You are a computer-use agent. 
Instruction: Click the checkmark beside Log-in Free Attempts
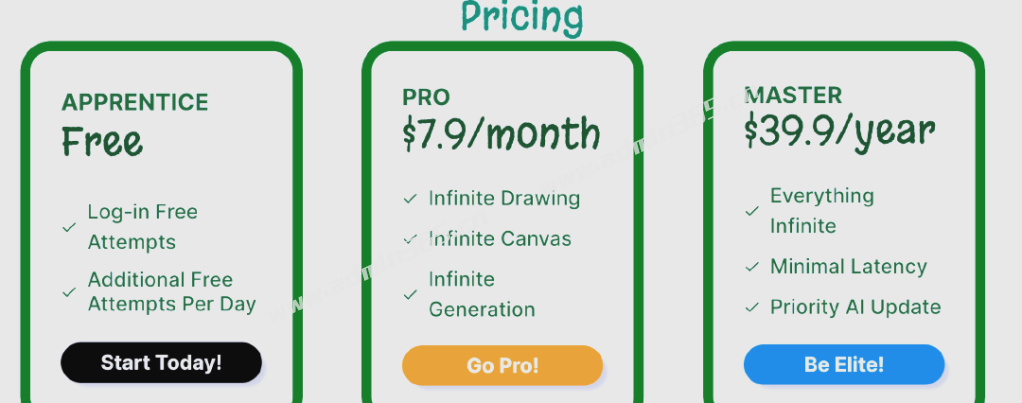click(69, 228)
